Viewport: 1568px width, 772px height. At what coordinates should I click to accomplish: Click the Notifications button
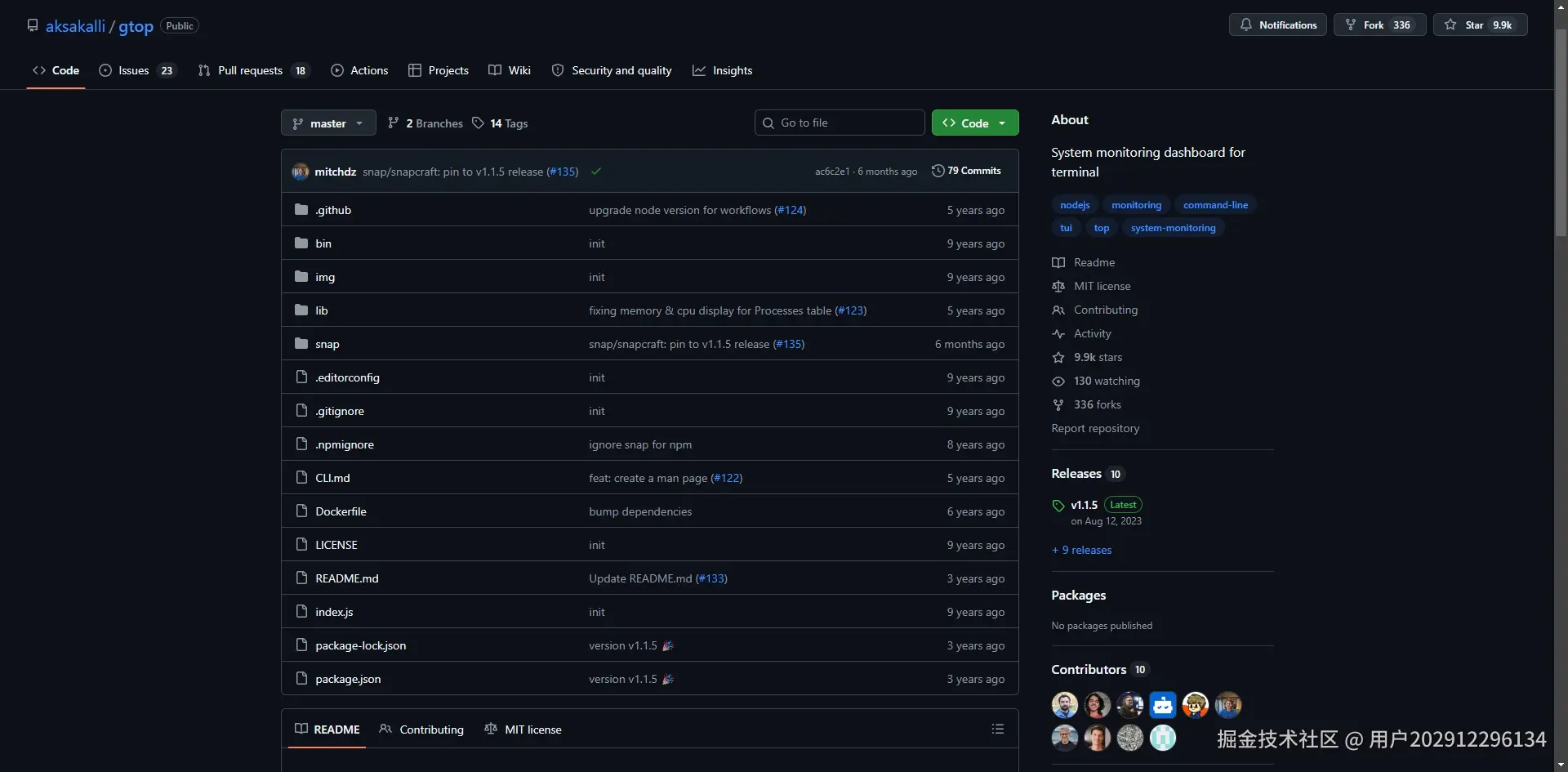click(x=1278, y=25)
